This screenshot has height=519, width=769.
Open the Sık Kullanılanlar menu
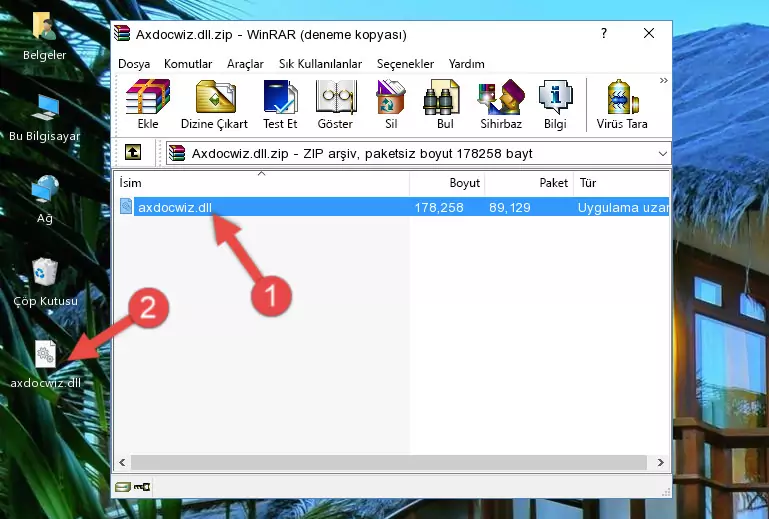[x=320, y=64]
